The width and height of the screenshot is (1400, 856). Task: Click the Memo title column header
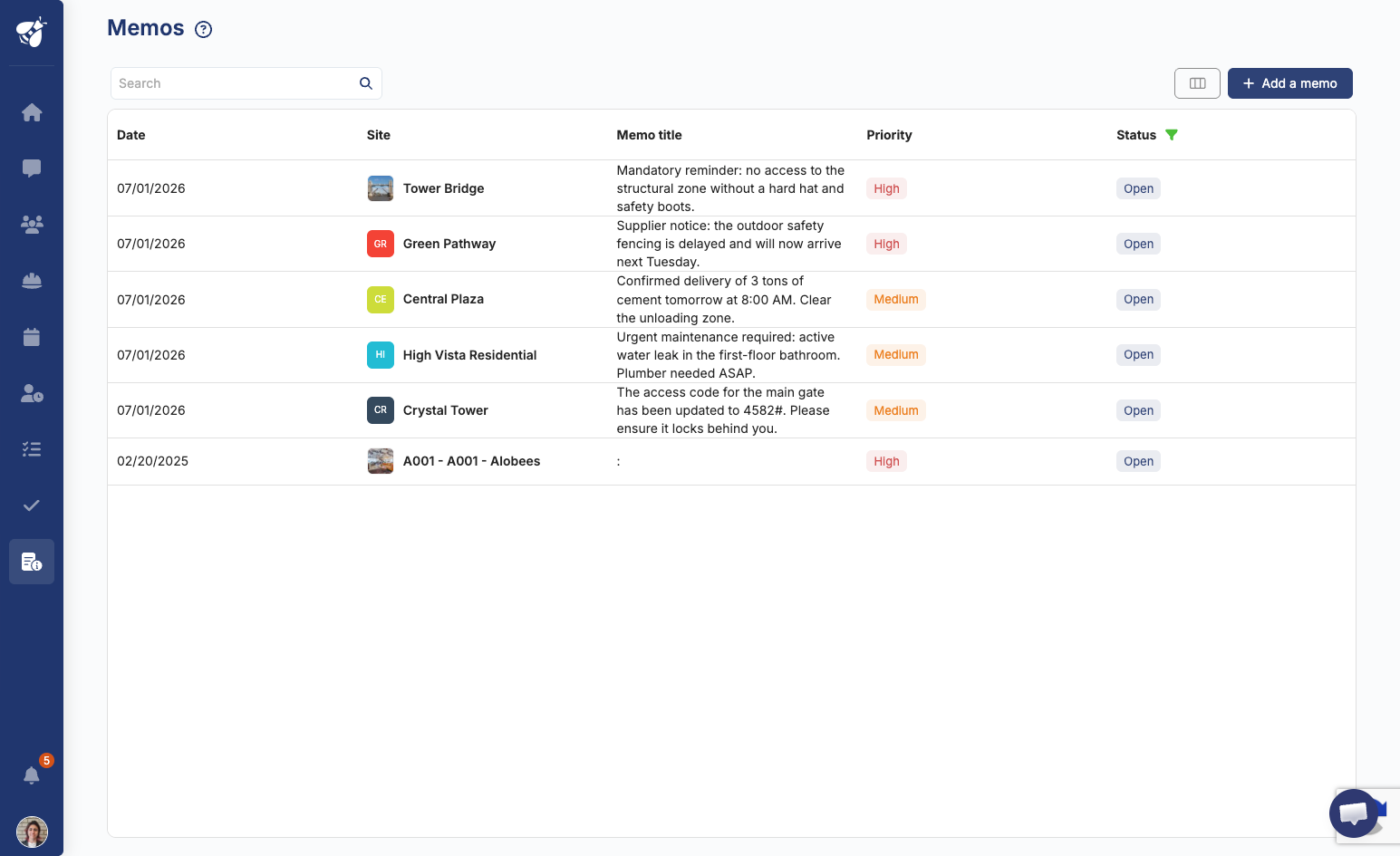tap(650, 135)
